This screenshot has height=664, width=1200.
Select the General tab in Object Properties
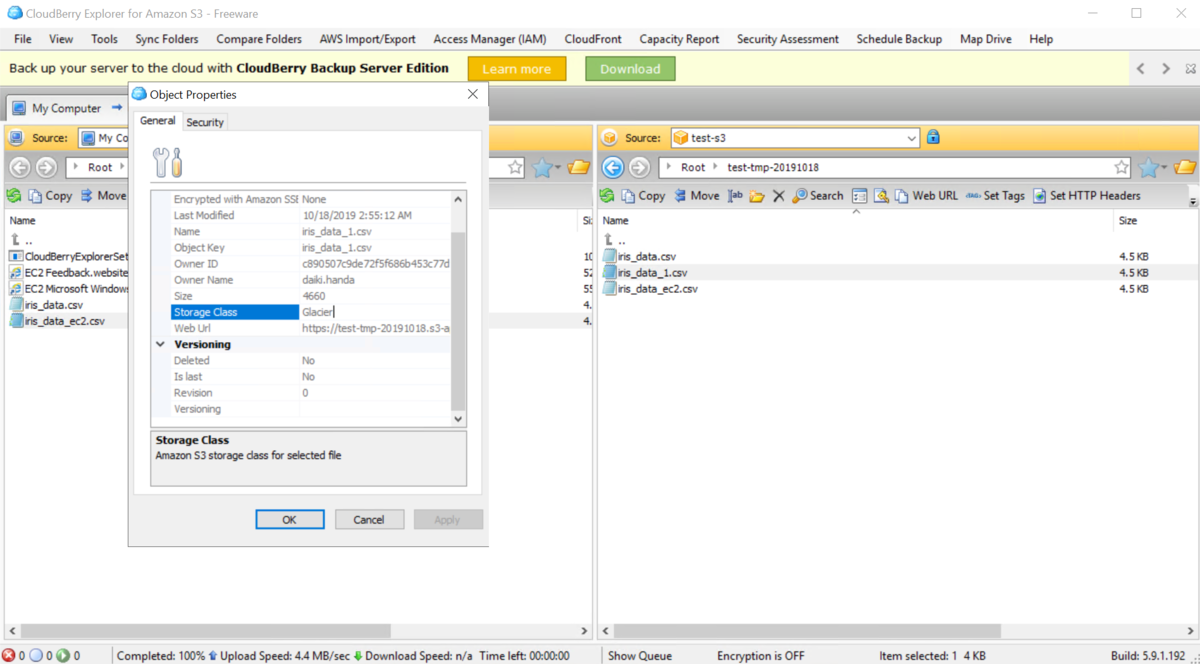[x=157, y=121]
